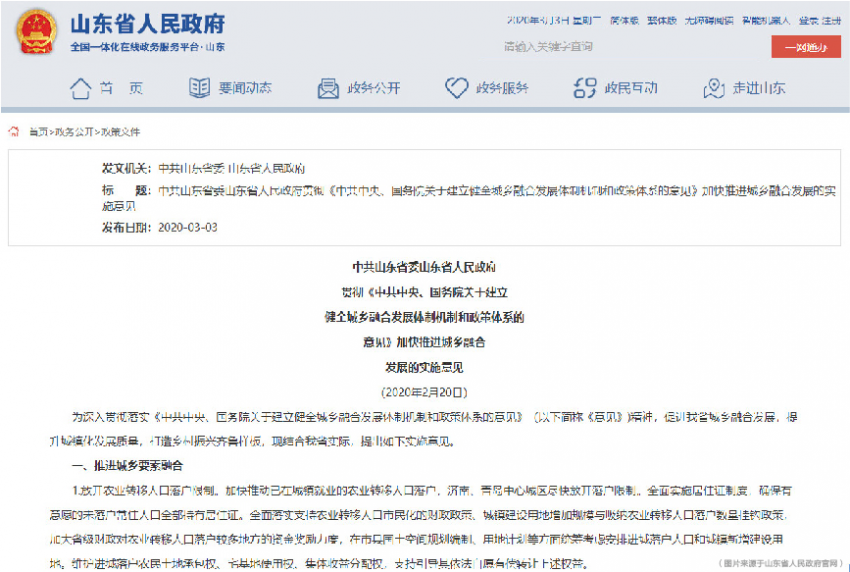Screen dimensions: 850x572
Task: Switch to 简体版 language link
Action: (624, 21)
